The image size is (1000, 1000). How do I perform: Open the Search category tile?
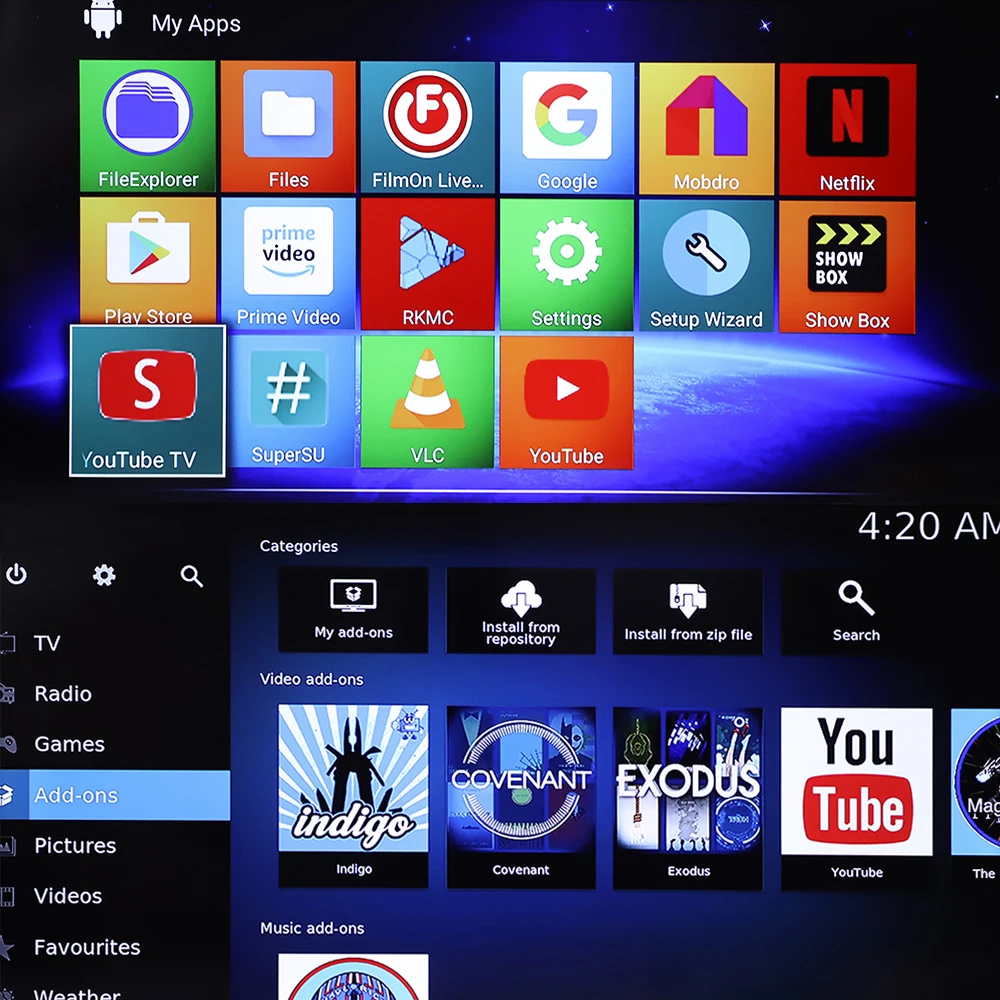(856, 612)
